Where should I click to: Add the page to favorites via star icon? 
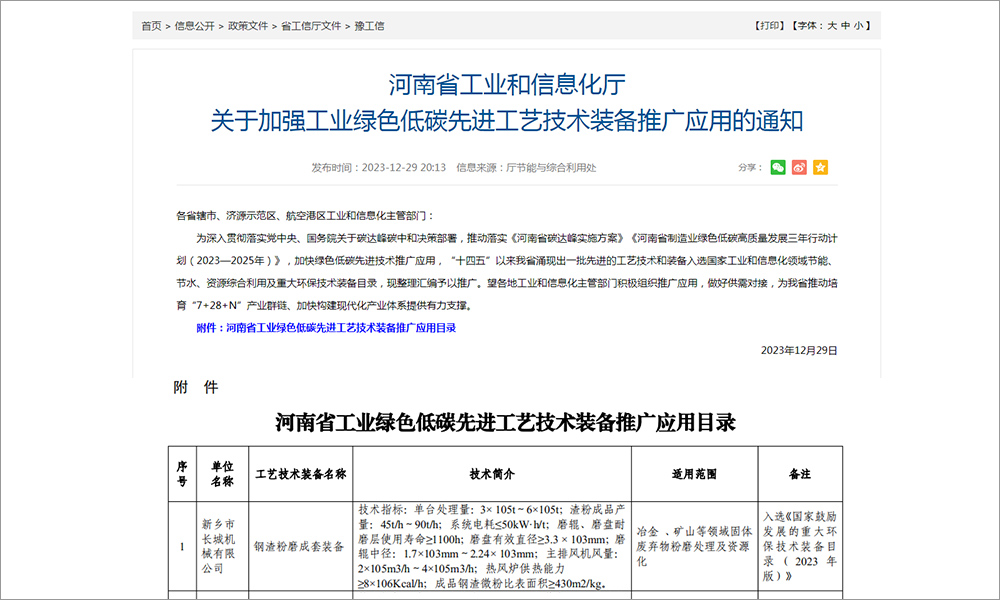pyautogui.click(x=822, y=167)
